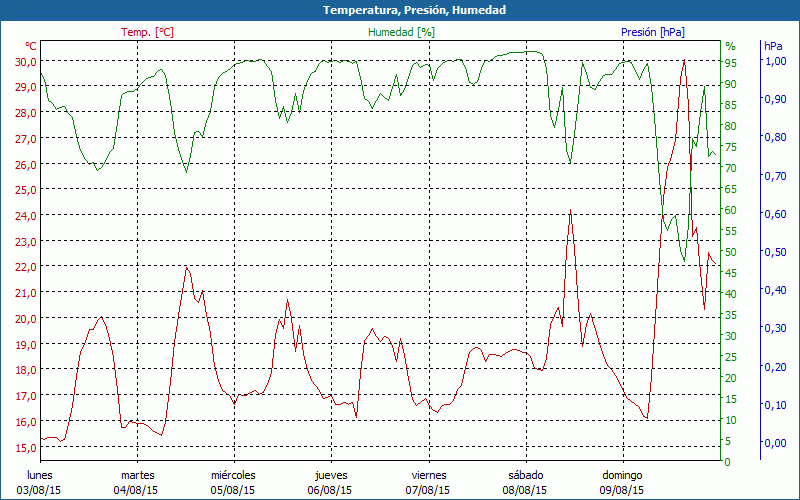Click the miércoles 05/08/15 date label
The width and height of the screenshot is (800, 500).
(233, 483)
